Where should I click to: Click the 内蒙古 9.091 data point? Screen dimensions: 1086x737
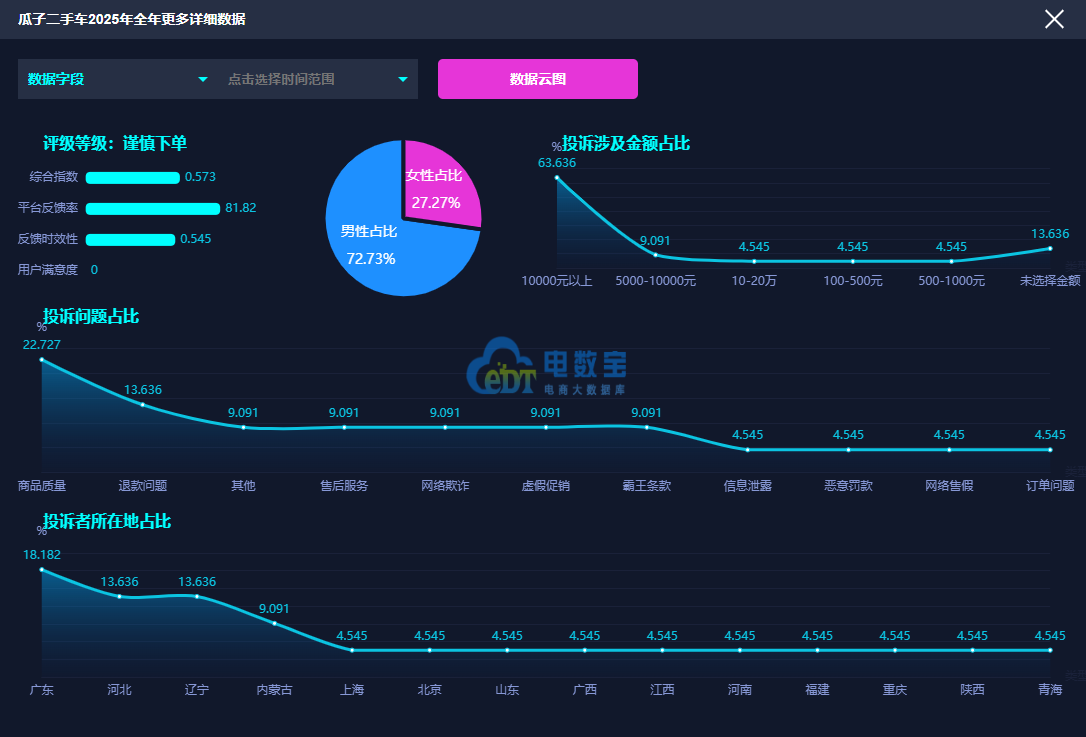(x=275, y=623)
